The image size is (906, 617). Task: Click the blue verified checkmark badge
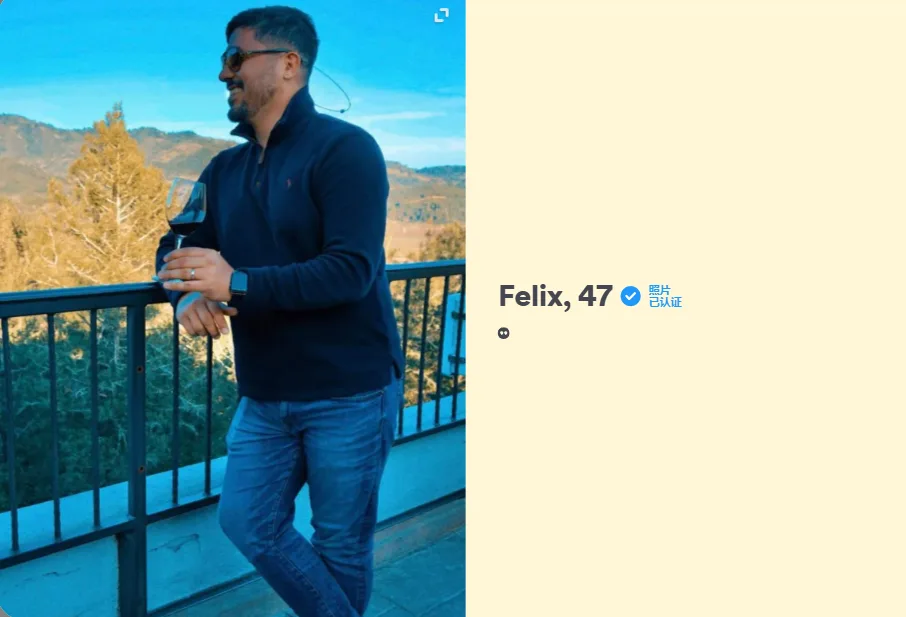point(630,296)
